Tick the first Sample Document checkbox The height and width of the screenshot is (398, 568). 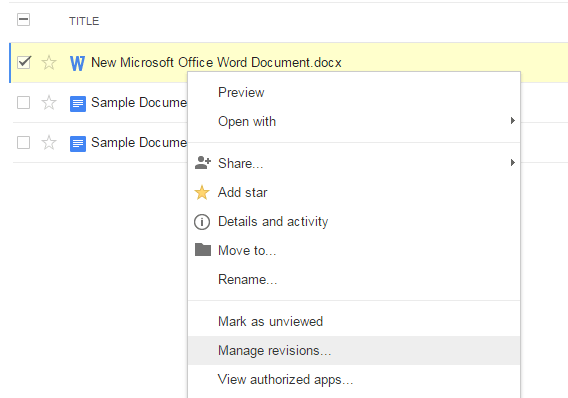pos(24,102)
